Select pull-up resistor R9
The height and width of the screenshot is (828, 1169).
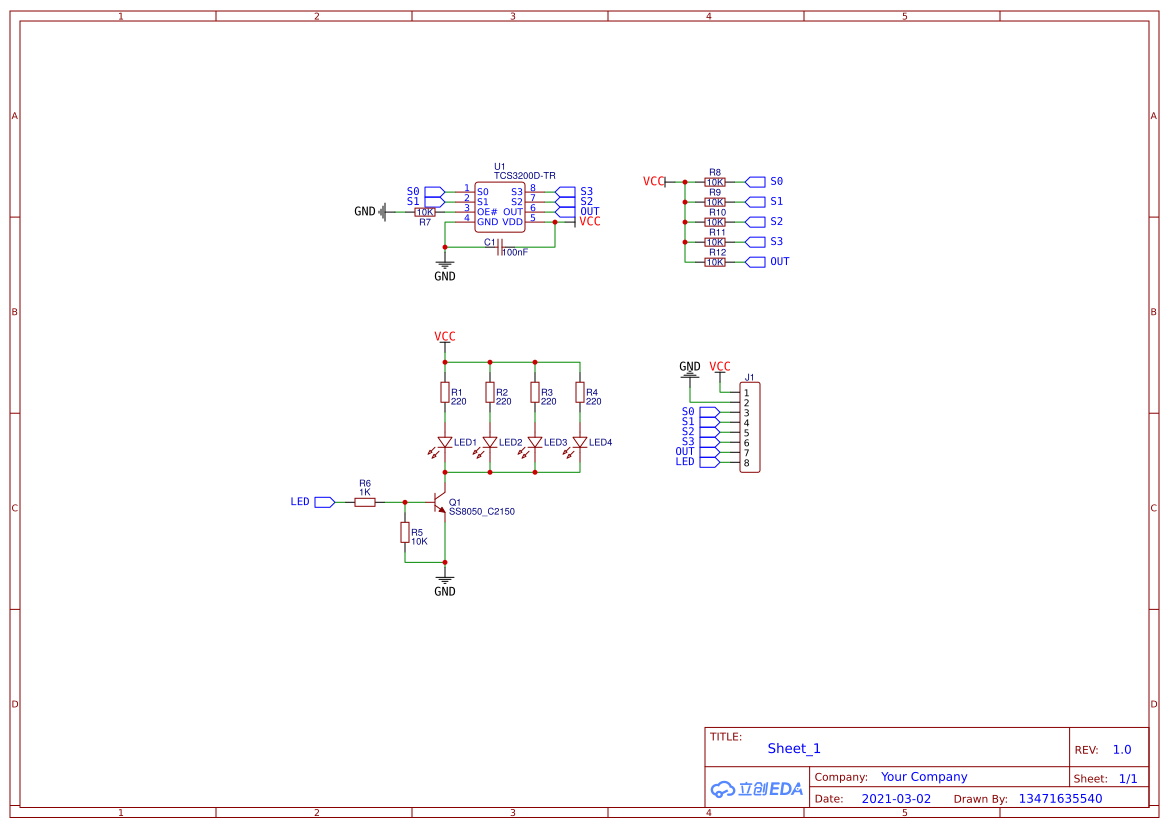[x=715, y=202]
